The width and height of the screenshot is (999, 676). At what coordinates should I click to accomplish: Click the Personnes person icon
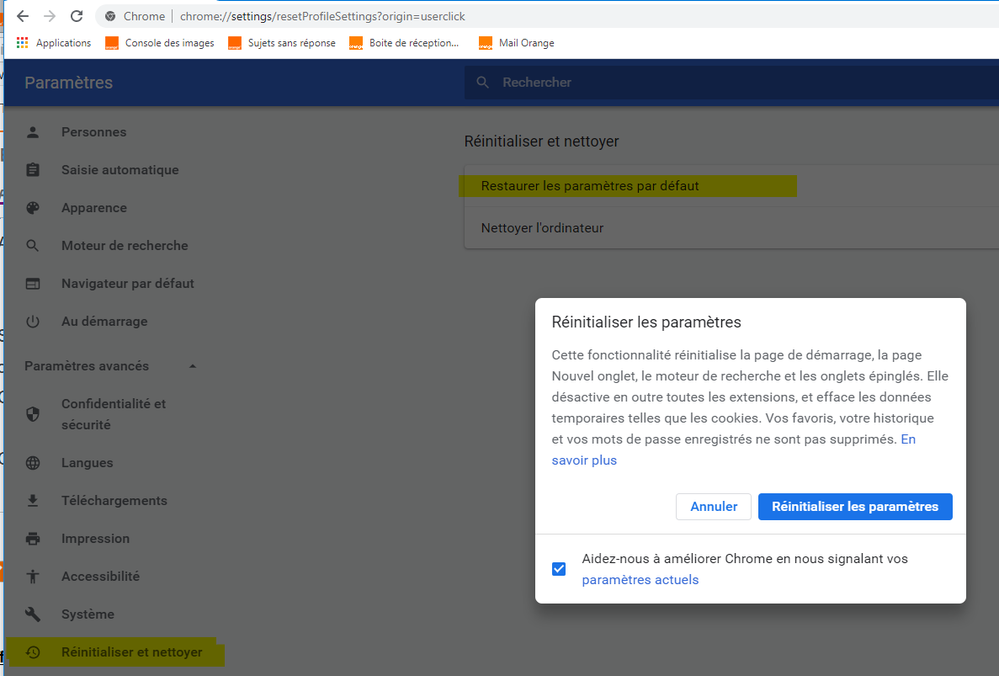tap(33, 132)
